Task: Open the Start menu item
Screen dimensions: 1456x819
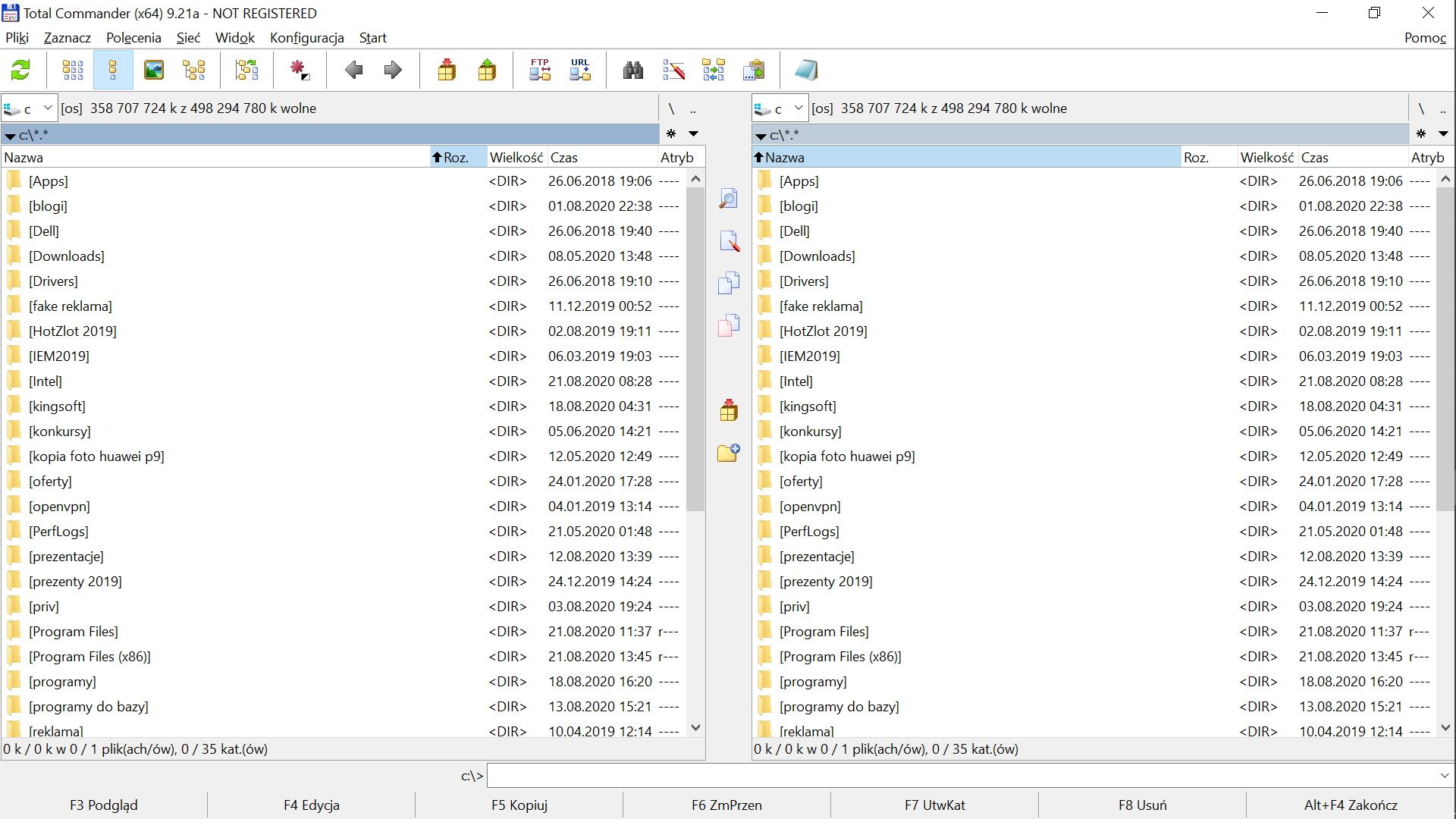Action: pos(373,38)
